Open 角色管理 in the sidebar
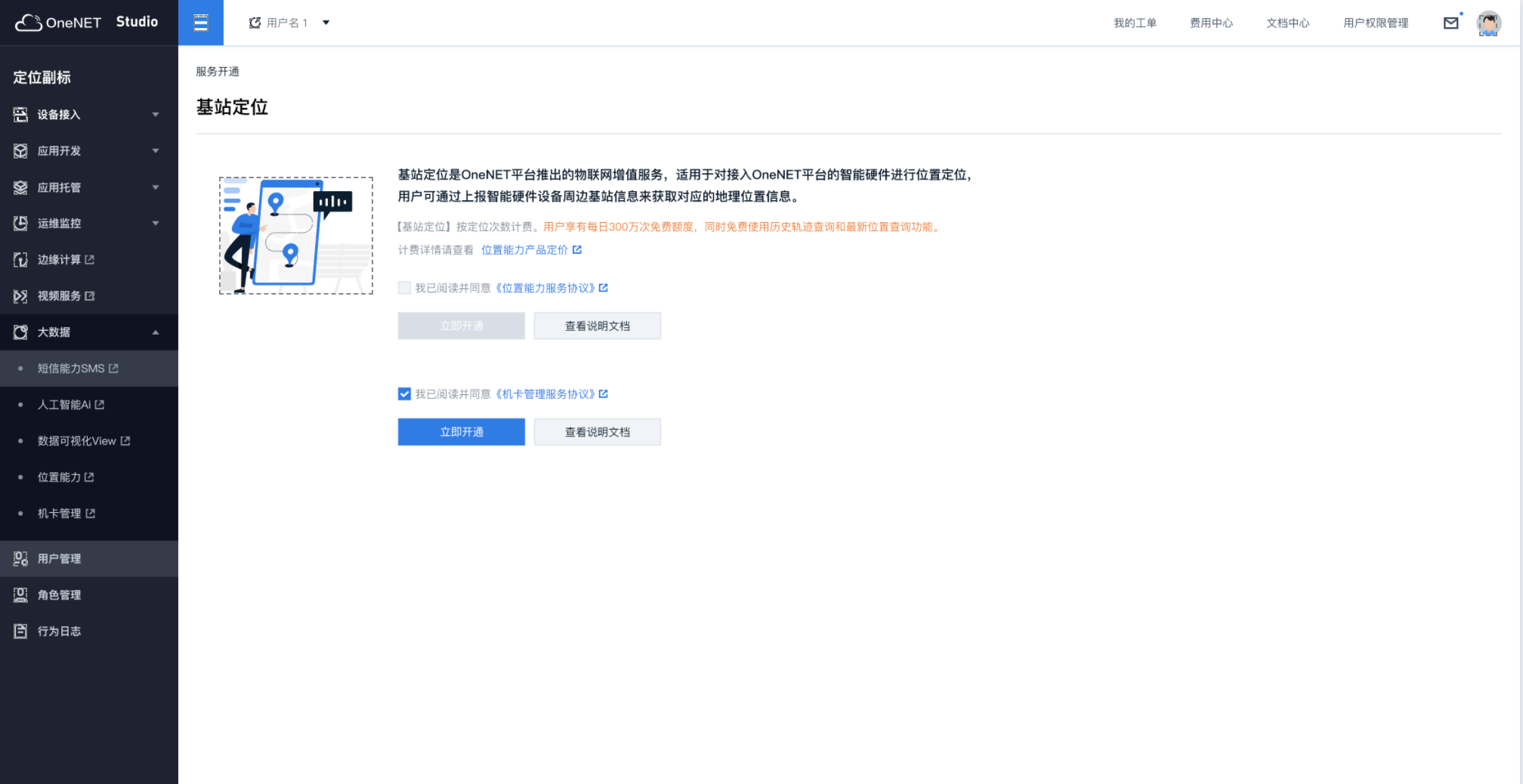 click(89, 595)
